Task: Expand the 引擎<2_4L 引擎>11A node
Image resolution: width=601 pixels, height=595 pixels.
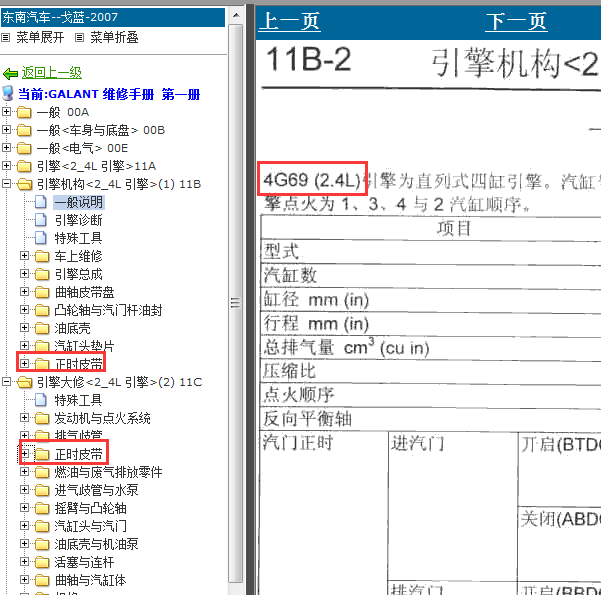Action: tap(6, 166)
